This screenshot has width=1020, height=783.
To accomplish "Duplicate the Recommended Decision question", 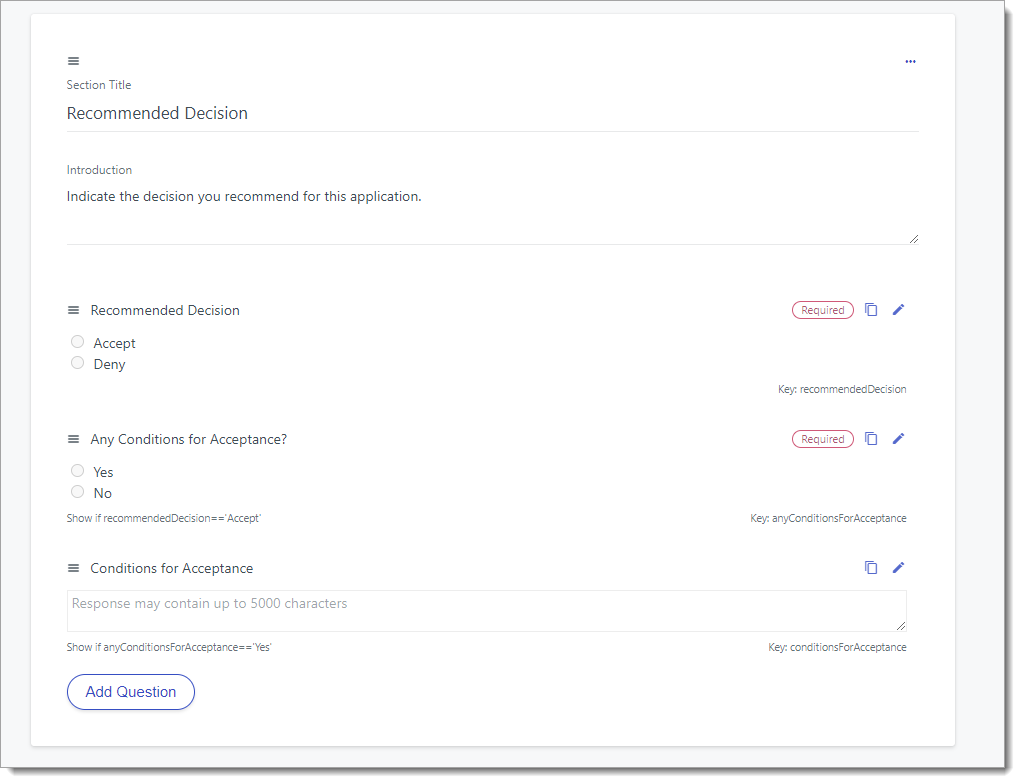I will pos(871,310).
